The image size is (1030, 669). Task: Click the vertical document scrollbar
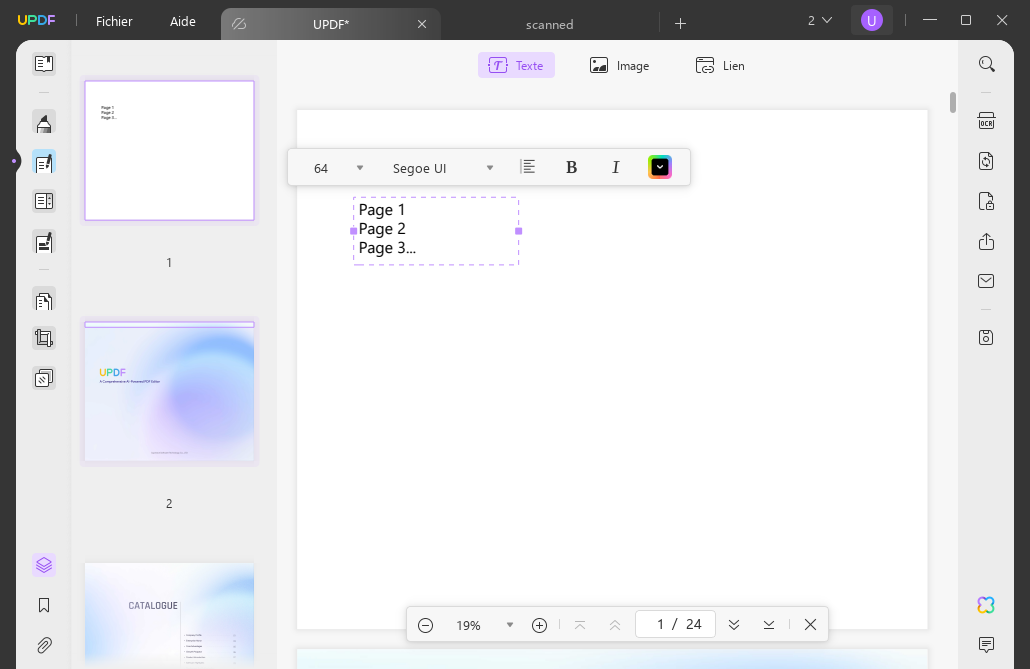point(952,103)
